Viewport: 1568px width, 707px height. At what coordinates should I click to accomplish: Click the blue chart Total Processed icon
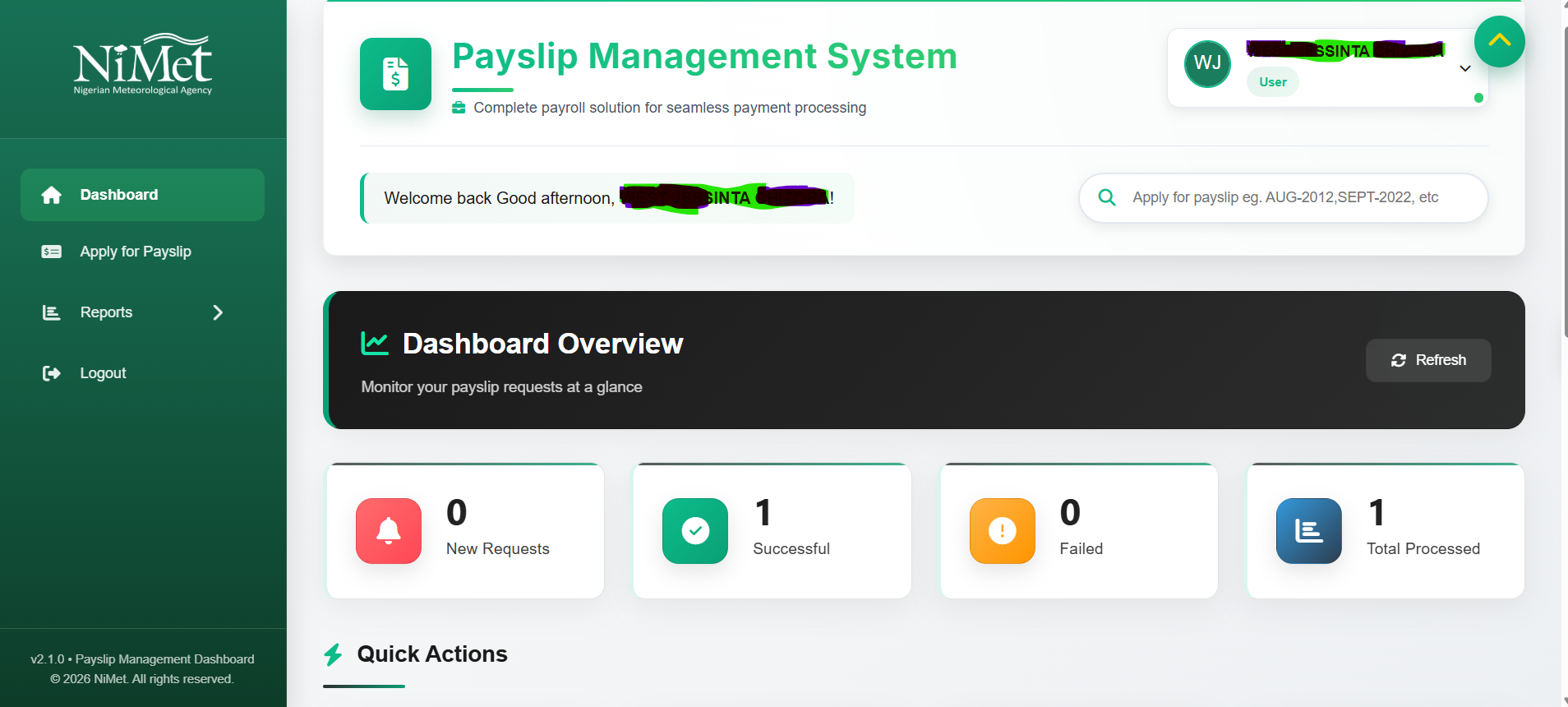click(x=1308, y=531)
